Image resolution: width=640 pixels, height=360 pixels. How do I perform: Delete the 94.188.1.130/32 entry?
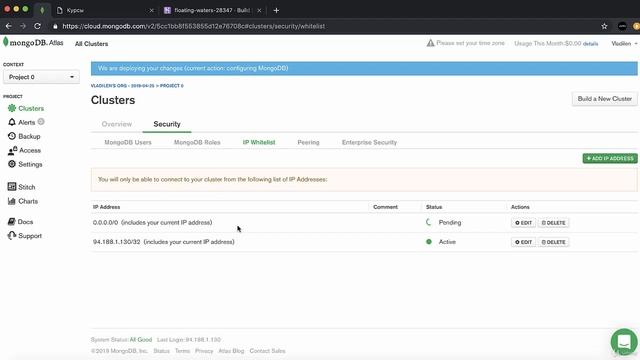[553, 242]
